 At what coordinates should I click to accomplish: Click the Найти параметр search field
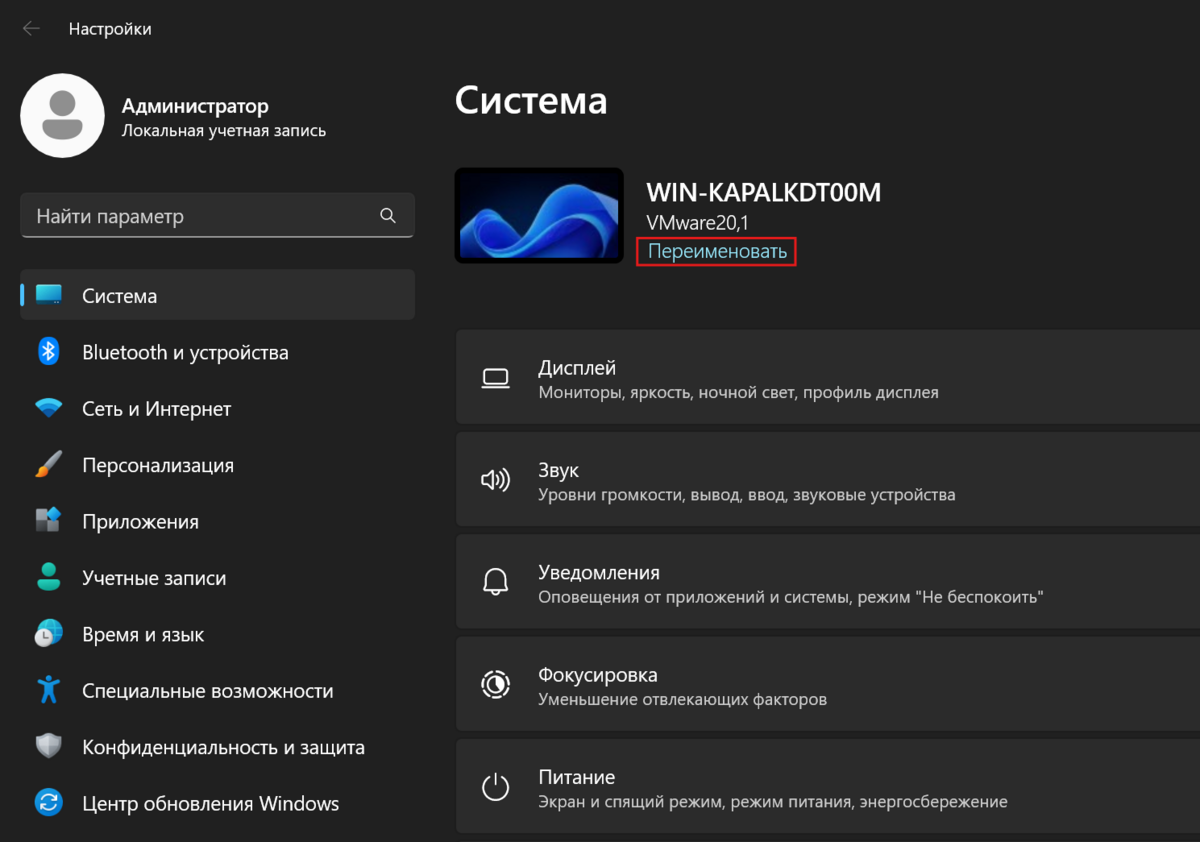(200, 216)
